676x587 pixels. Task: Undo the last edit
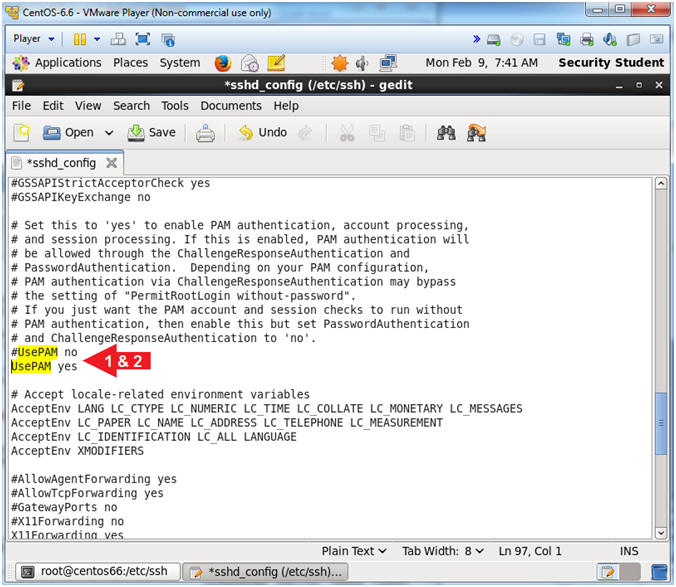click(x=263, y=133)
